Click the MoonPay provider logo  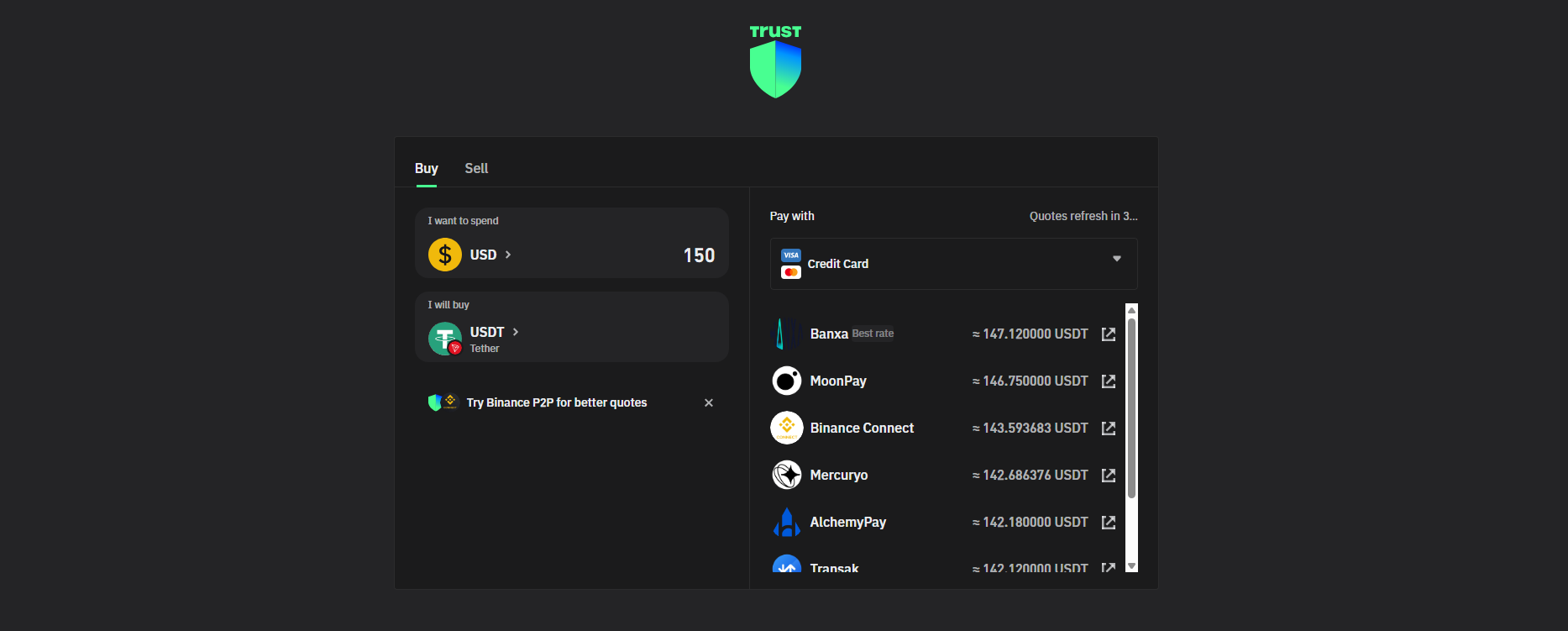coord(786,381)
